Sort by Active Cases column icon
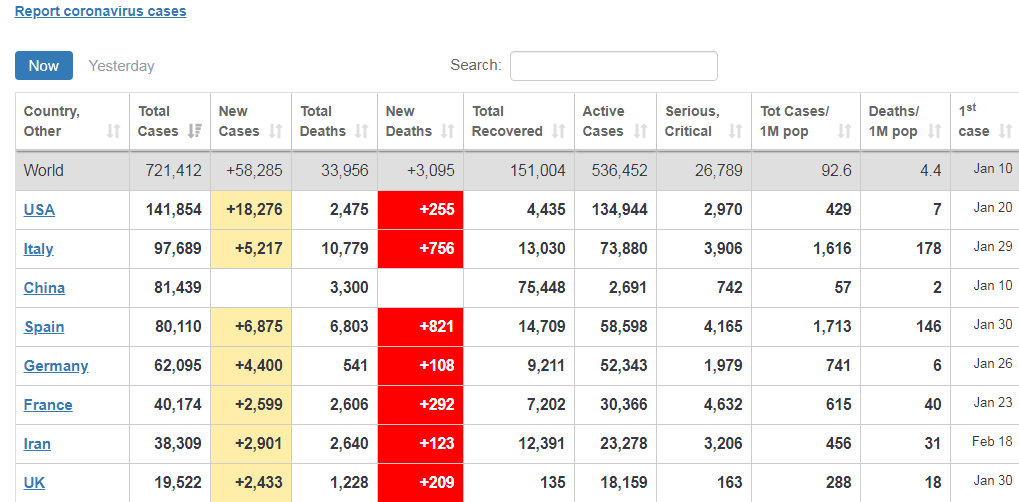1019x502 pixels. coord(641,131)
